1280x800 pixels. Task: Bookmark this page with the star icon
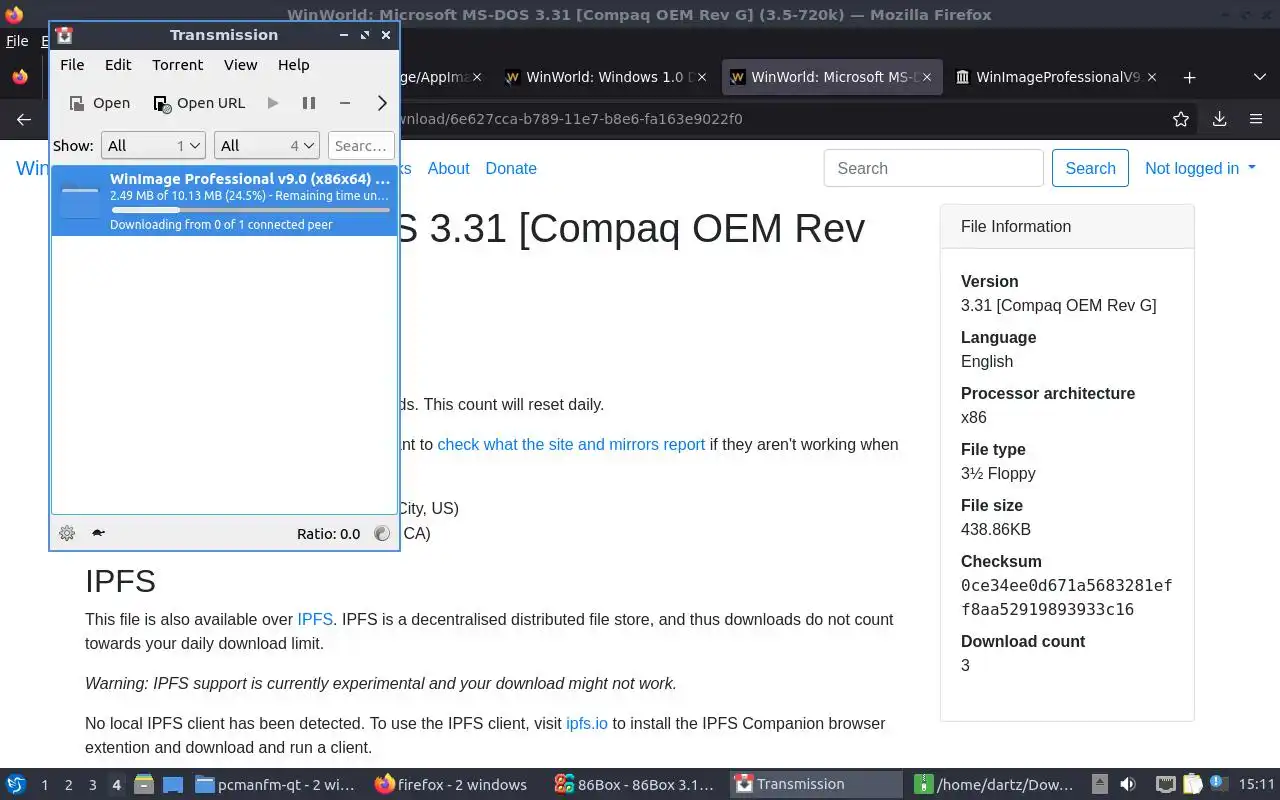coord(1181,119)
